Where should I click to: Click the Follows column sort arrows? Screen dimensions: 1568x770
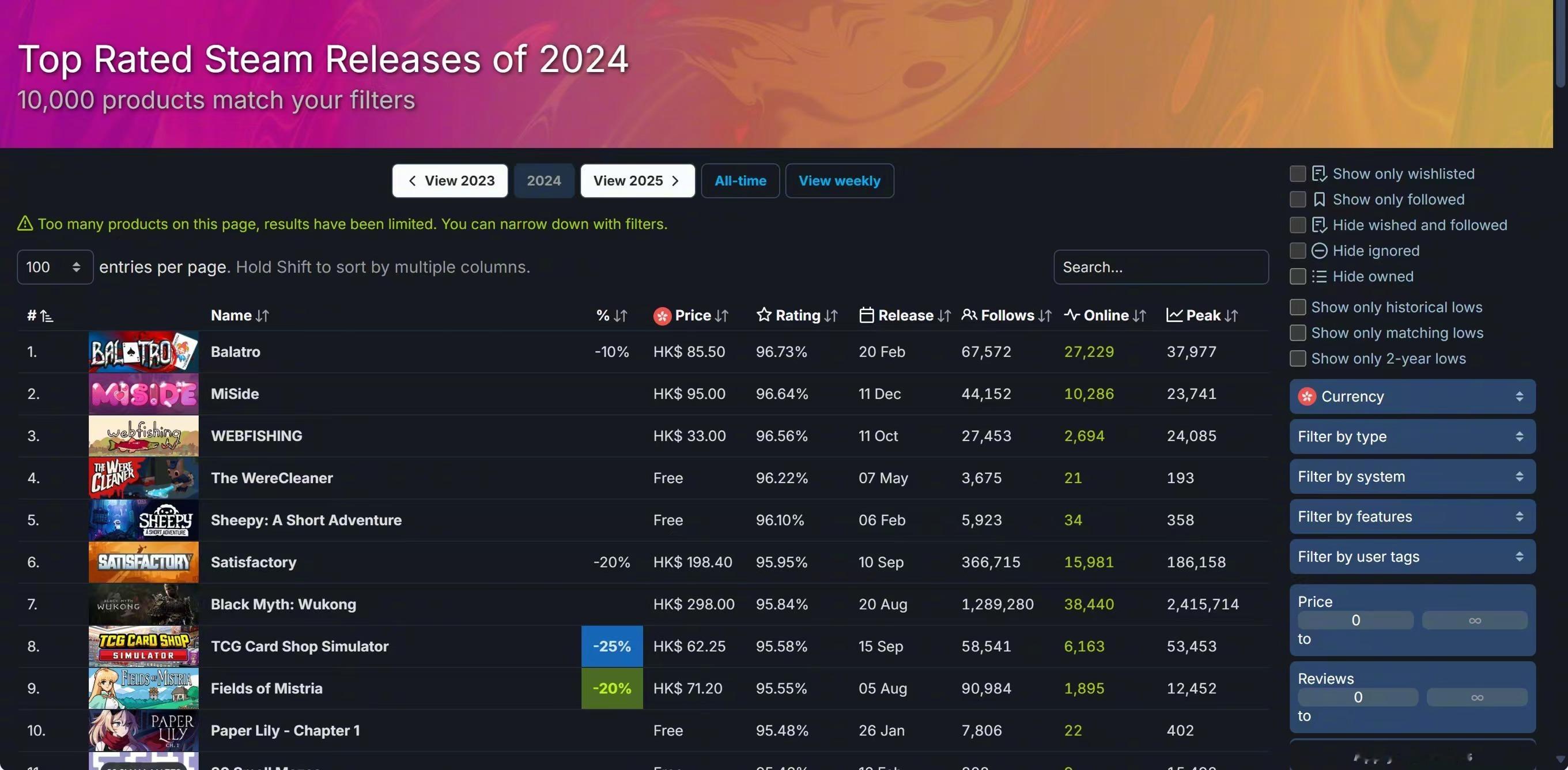(1045, 315)
